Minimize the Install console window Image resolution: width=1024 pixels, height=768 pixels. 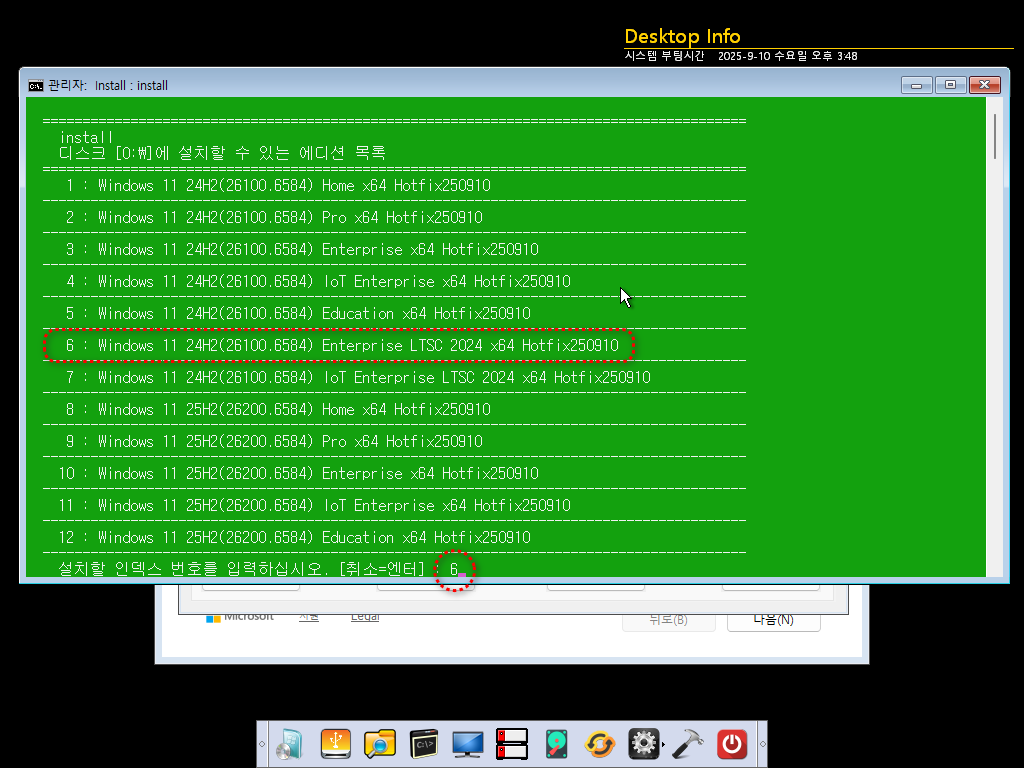916,85
